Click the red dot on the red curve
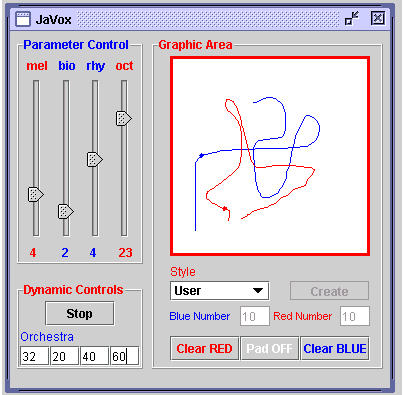The width and height of the screenshot is (403, 395). click(225, 209)
